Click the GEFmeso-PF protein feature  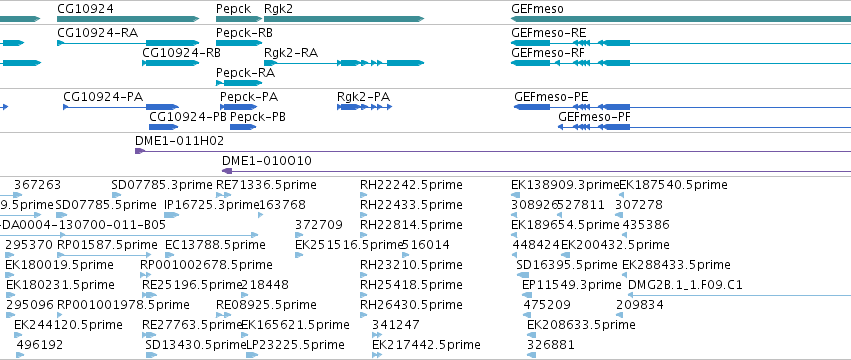(x=704, y=127)
